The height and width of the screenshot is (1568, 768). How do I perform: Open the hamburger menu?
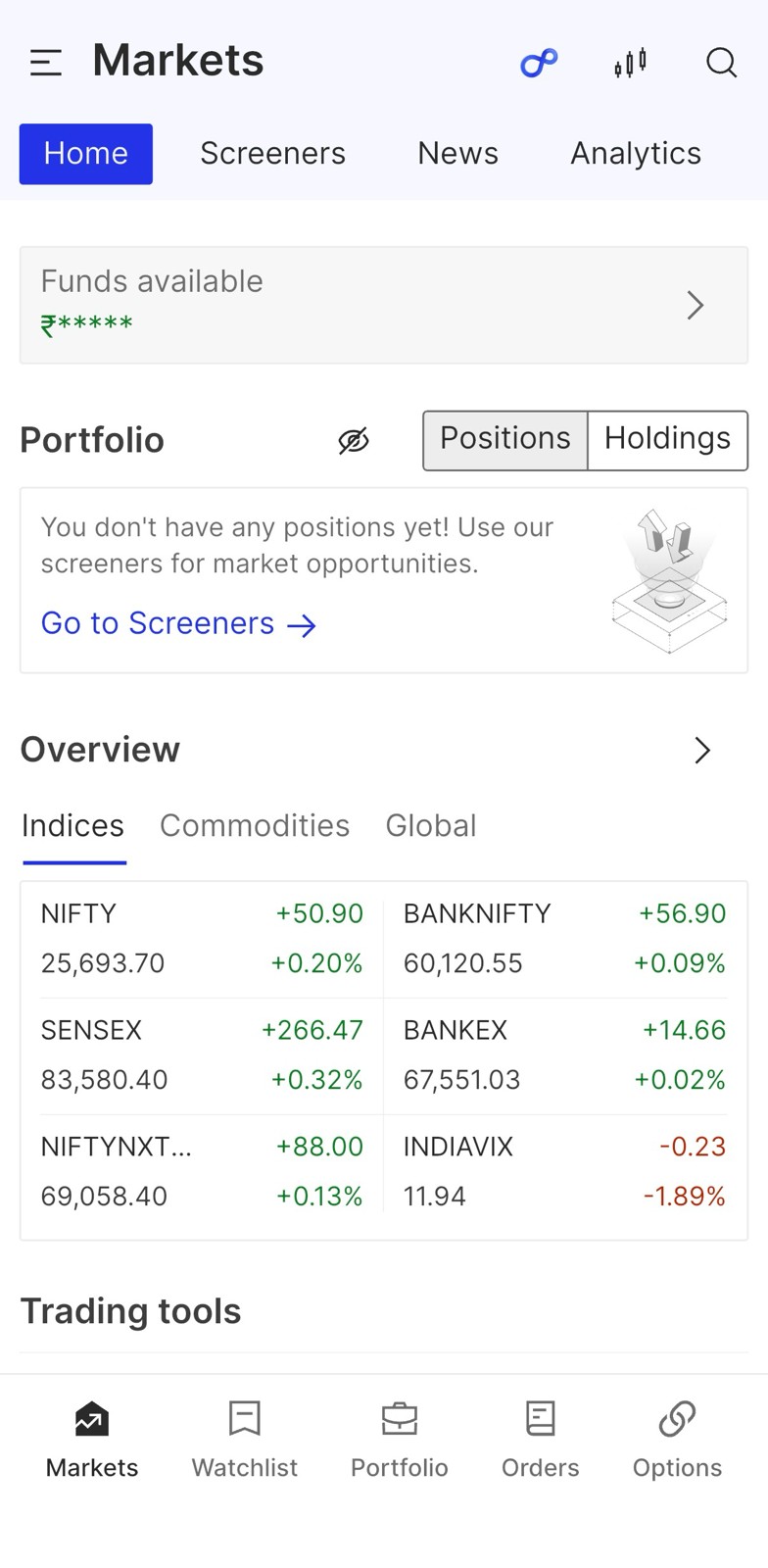(46, 63)
